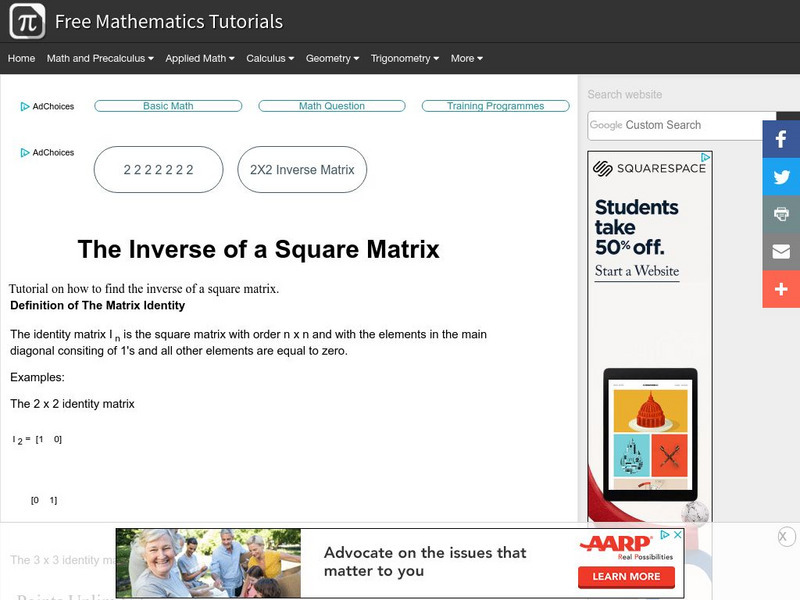Viewport: 800px width, 600px height.
Task: Expand Math and Precalculus dropdown
Action: click(100, 58)
